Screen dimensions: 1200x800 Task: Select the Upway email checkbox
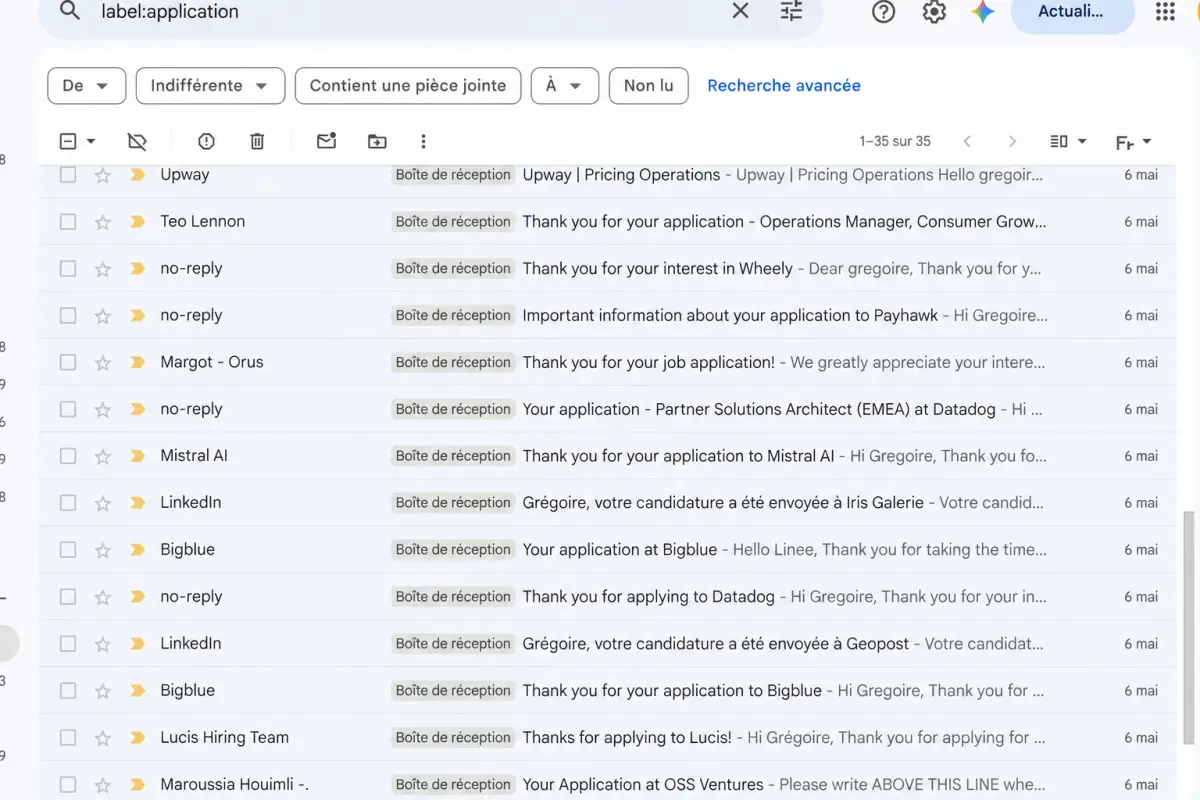click(x=68, y=175)
